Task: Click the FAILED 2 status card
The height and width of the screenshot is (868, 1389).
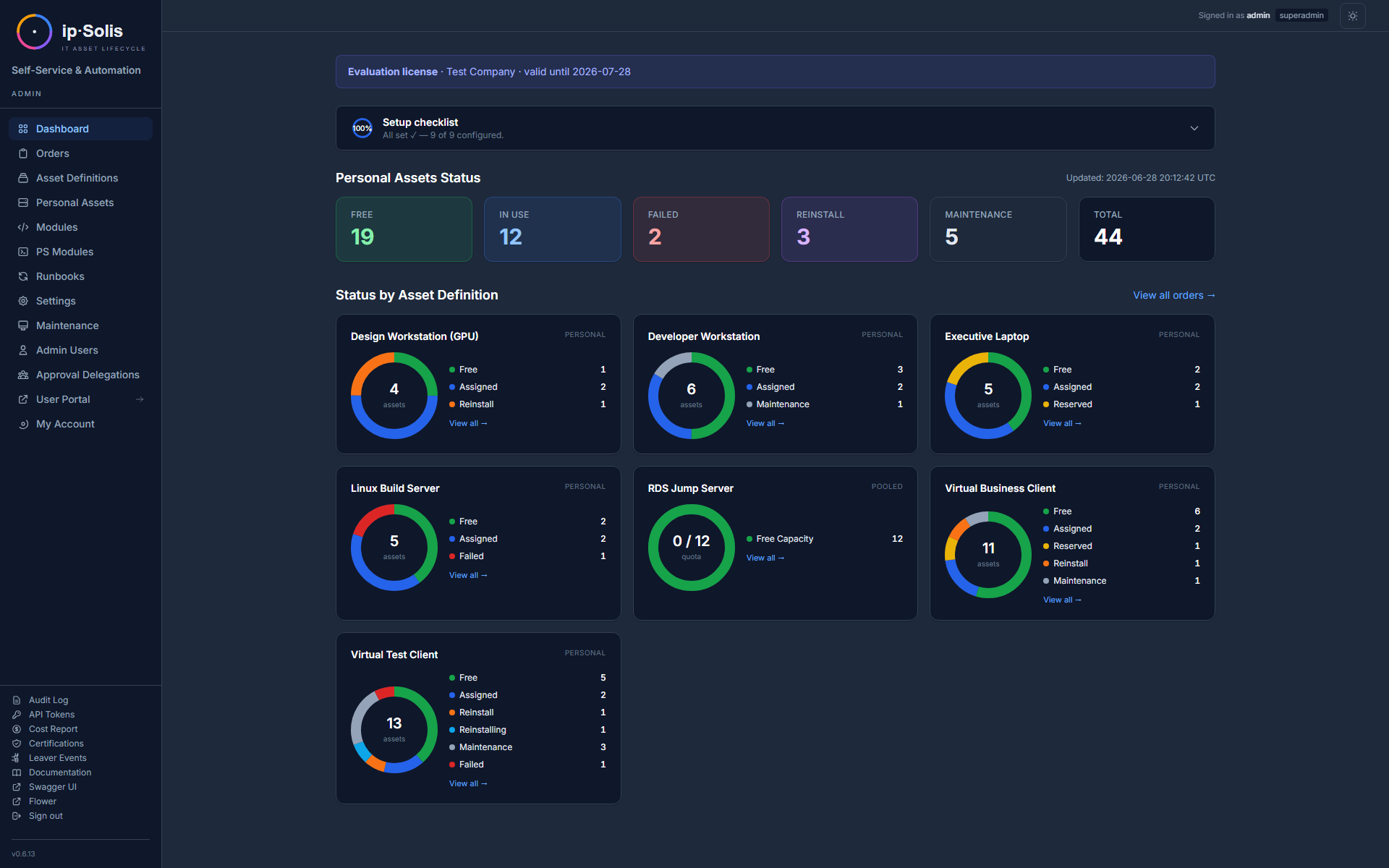Action: pyautogui.click(x=701, y=229)
